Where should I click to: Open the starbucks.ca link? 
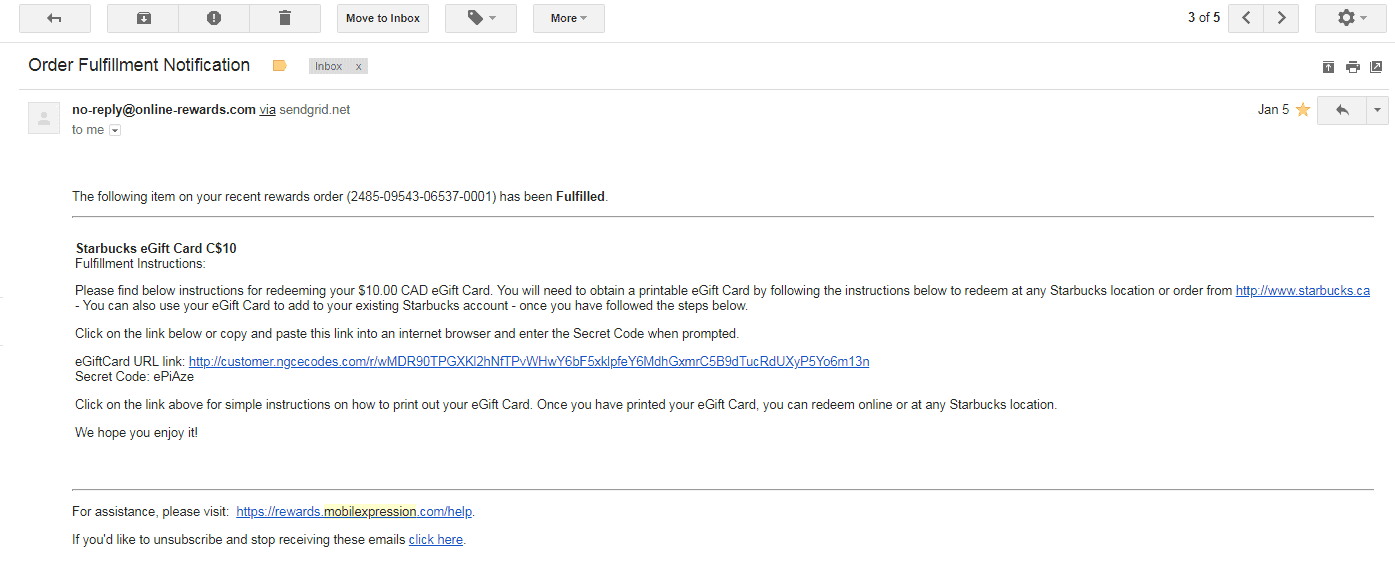tap(1302, 291)
